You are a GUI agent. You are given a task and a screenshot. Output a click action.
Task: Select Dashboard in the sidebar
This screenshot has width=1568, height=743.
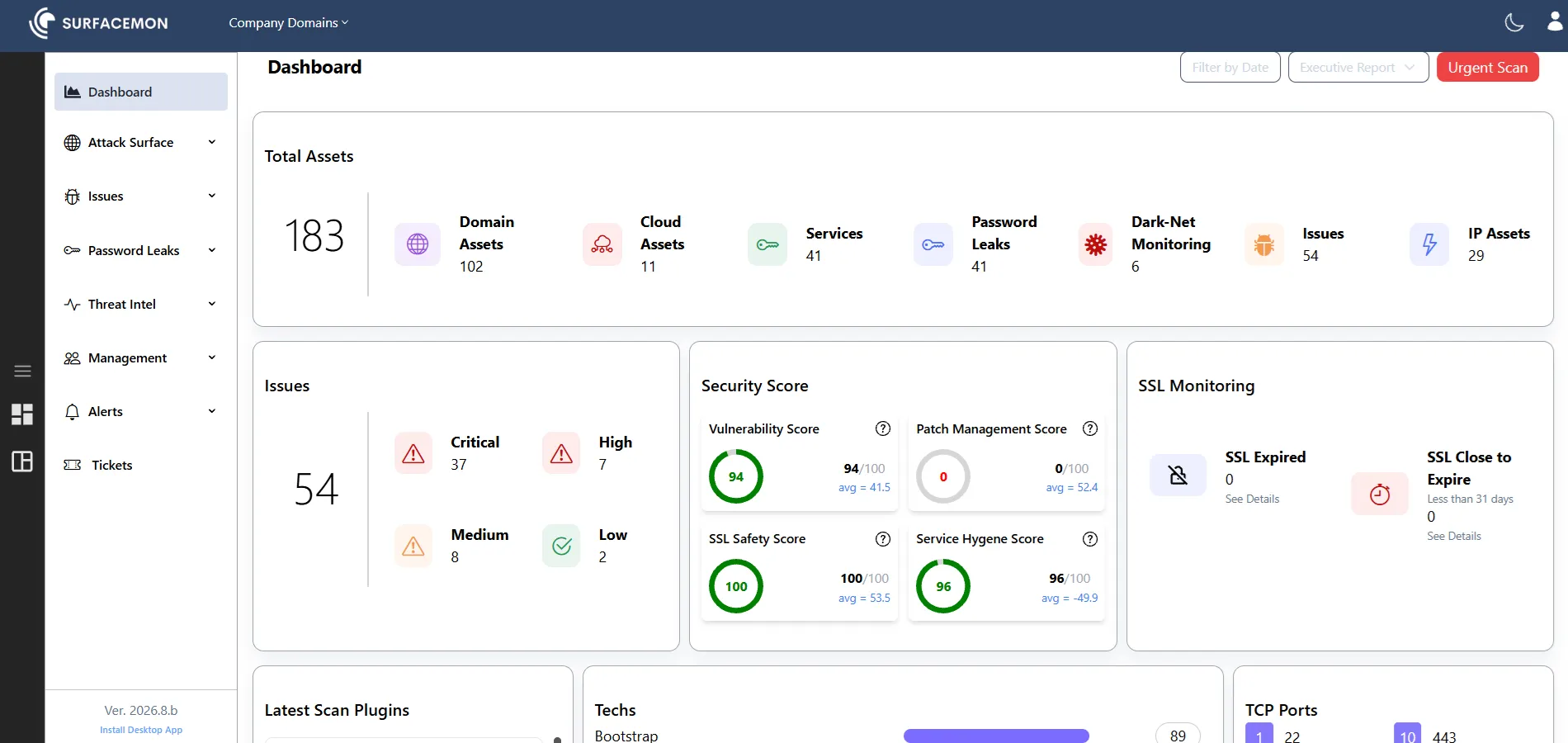point(141,92)
